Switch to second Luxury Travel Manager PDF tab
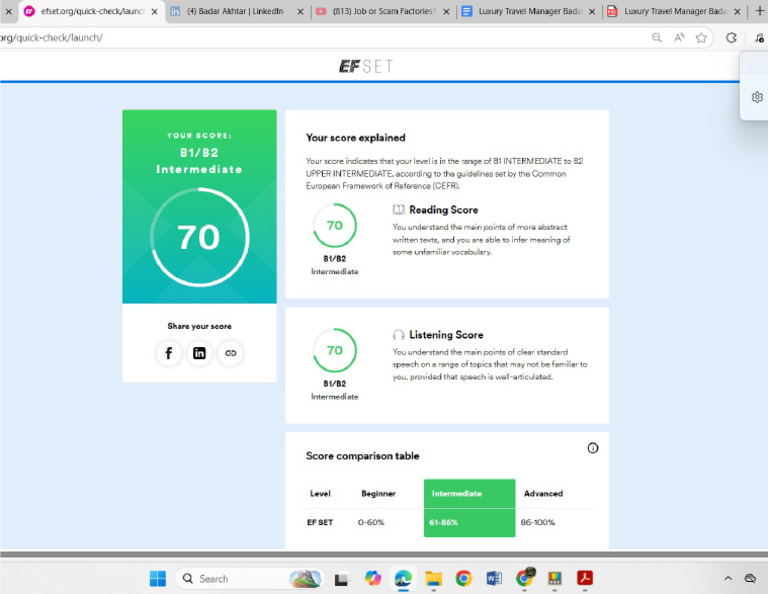768x594 pixels. click(674, 11)
